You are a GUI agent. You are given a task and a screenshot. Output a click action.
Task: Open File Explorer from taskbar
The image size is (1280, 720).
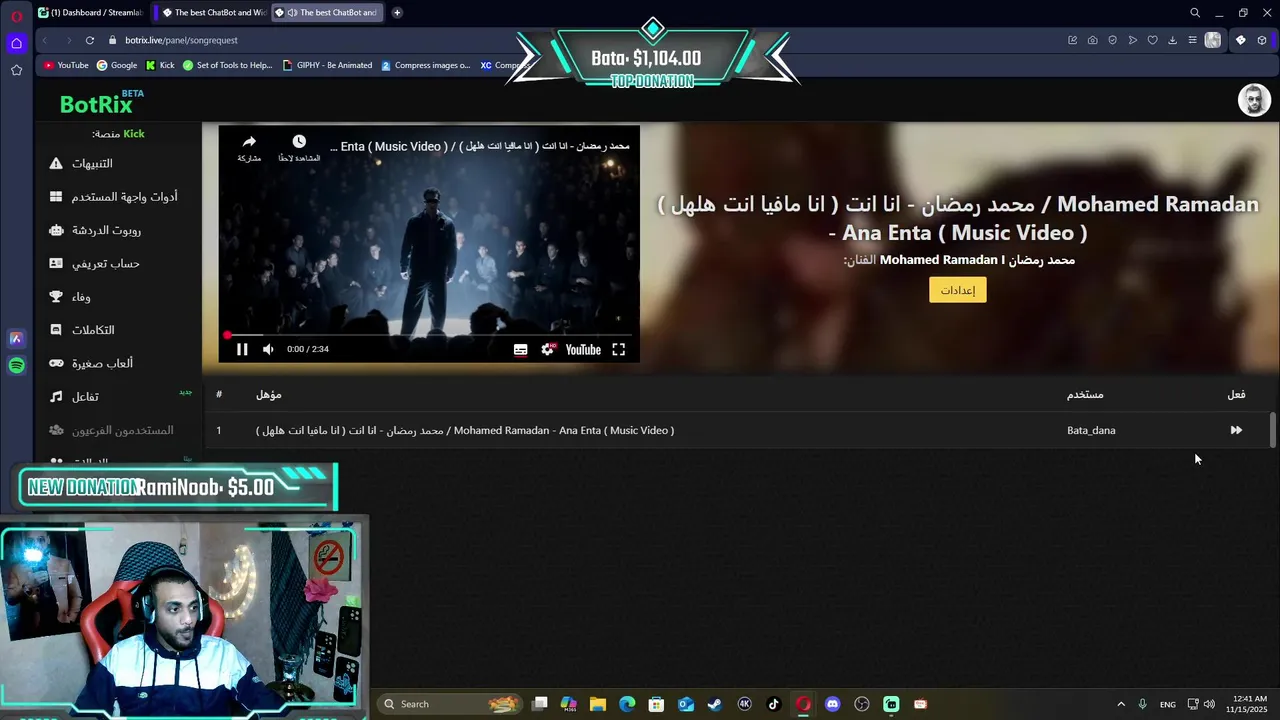click(x=598, y=704)
